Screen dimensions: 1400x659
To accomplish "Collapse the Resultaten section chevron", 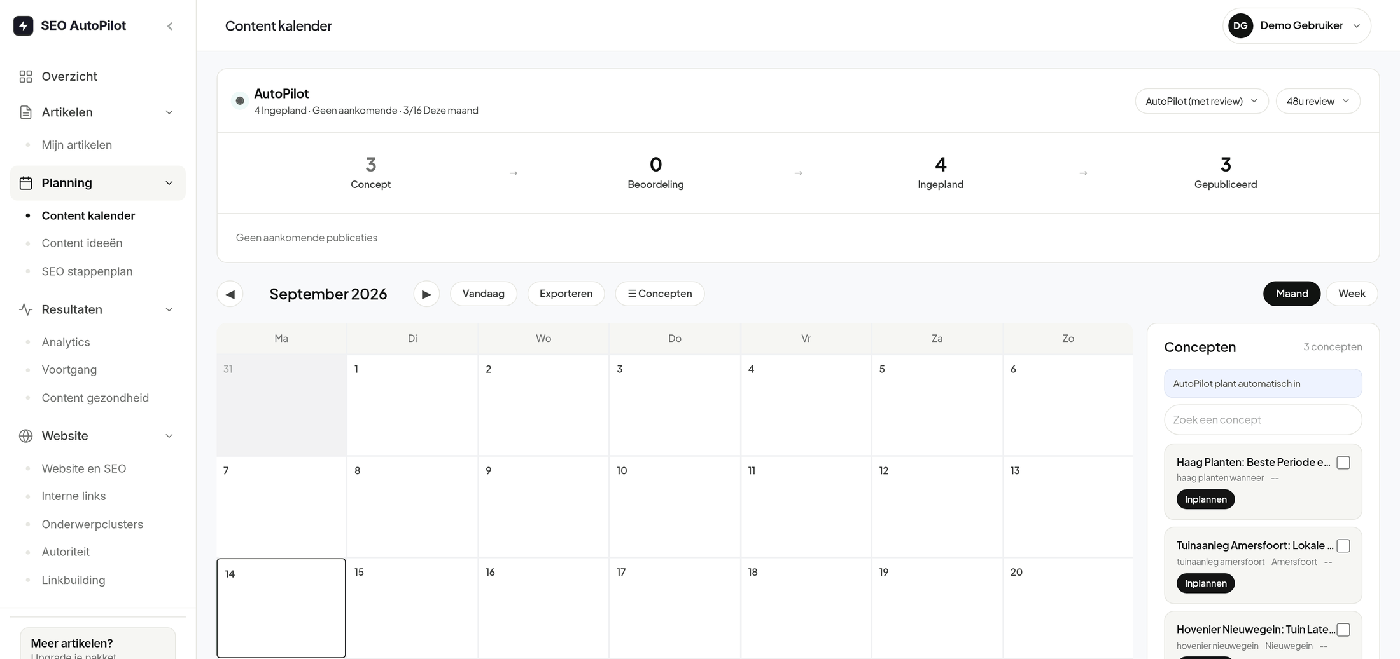I will pos(168,310).
